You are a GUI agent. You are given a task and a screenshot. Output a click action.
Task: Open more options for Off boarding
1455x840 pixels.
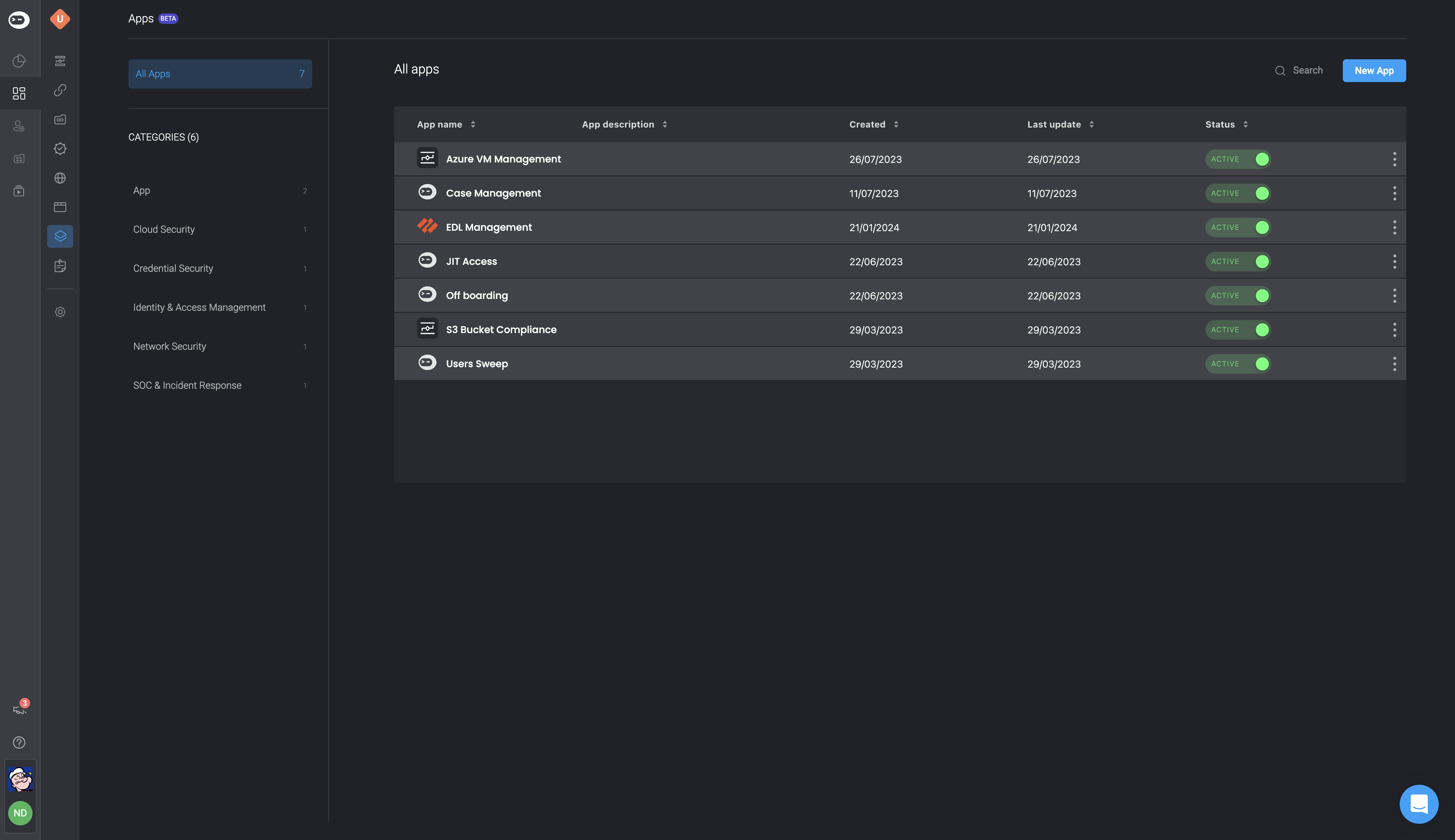click(1394, 295)
